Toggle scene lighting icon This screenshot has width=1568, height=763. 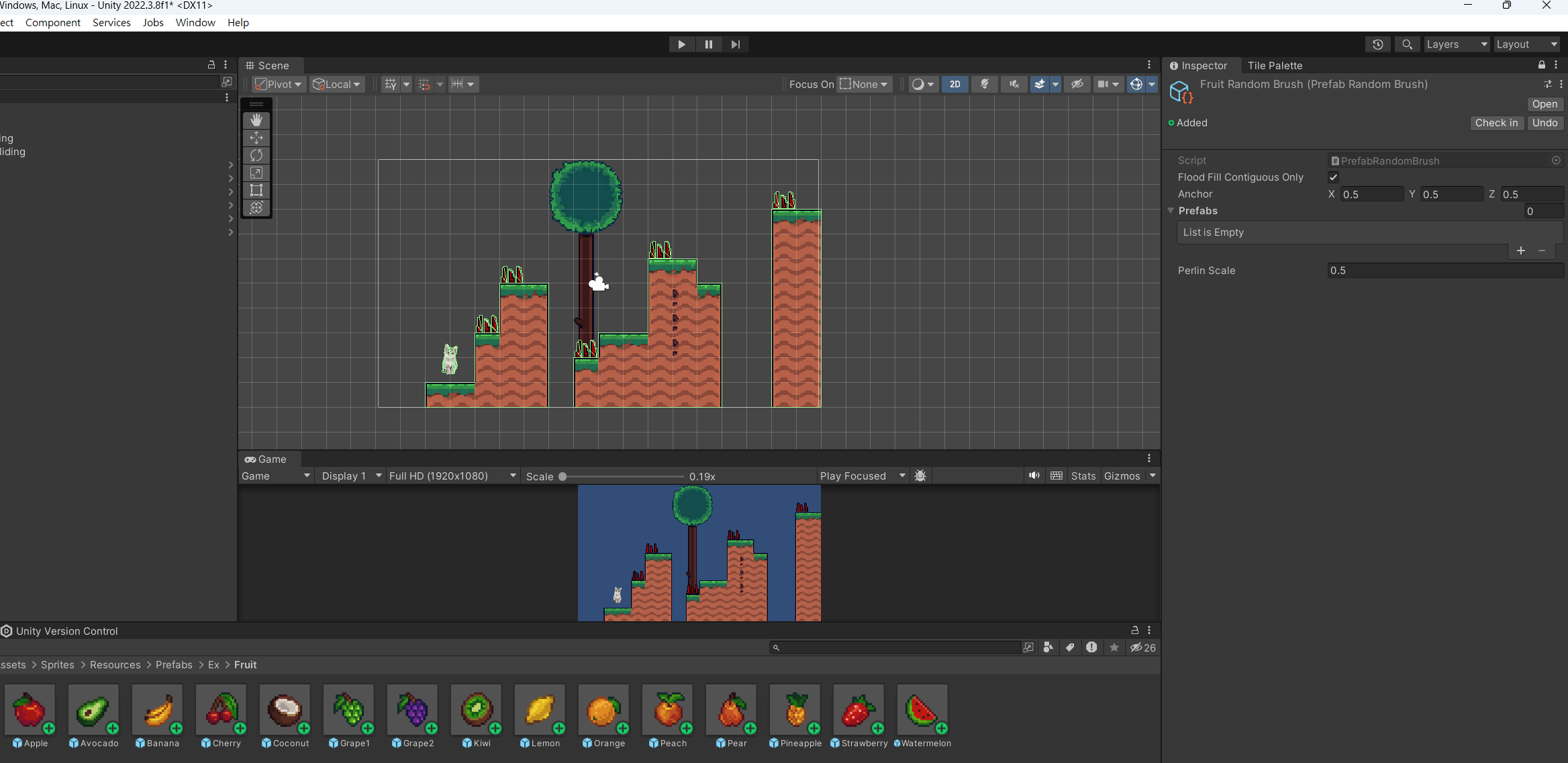point(985,84)
